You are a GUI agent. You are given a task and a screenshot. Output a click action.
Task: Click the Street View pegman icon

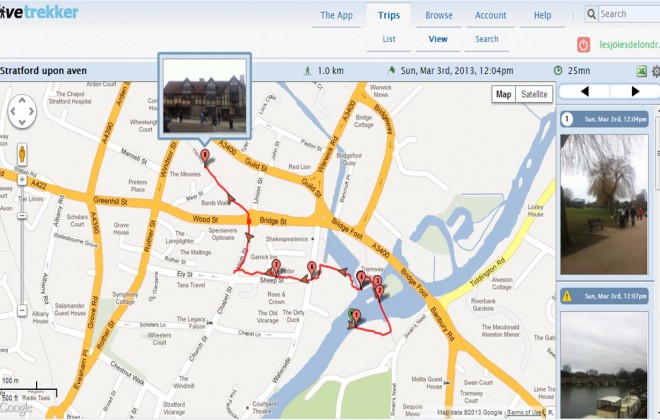(x=22, y=154)
